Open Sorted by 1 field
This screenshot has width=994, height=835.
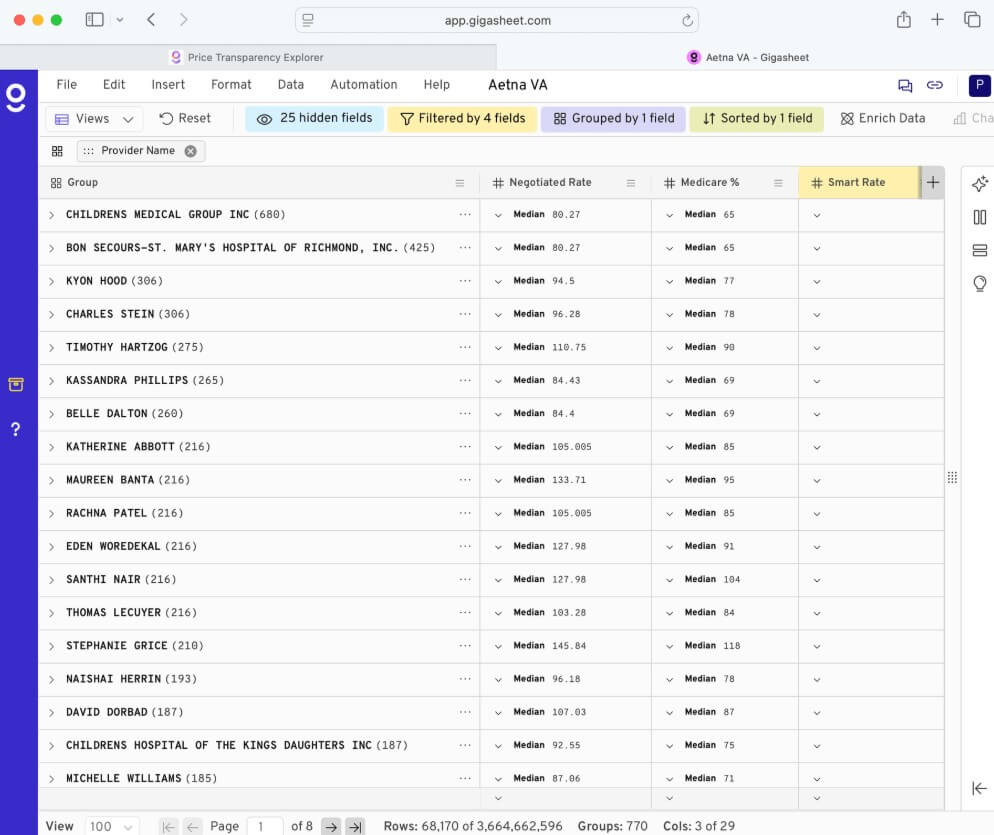click(x=757, y=119)
